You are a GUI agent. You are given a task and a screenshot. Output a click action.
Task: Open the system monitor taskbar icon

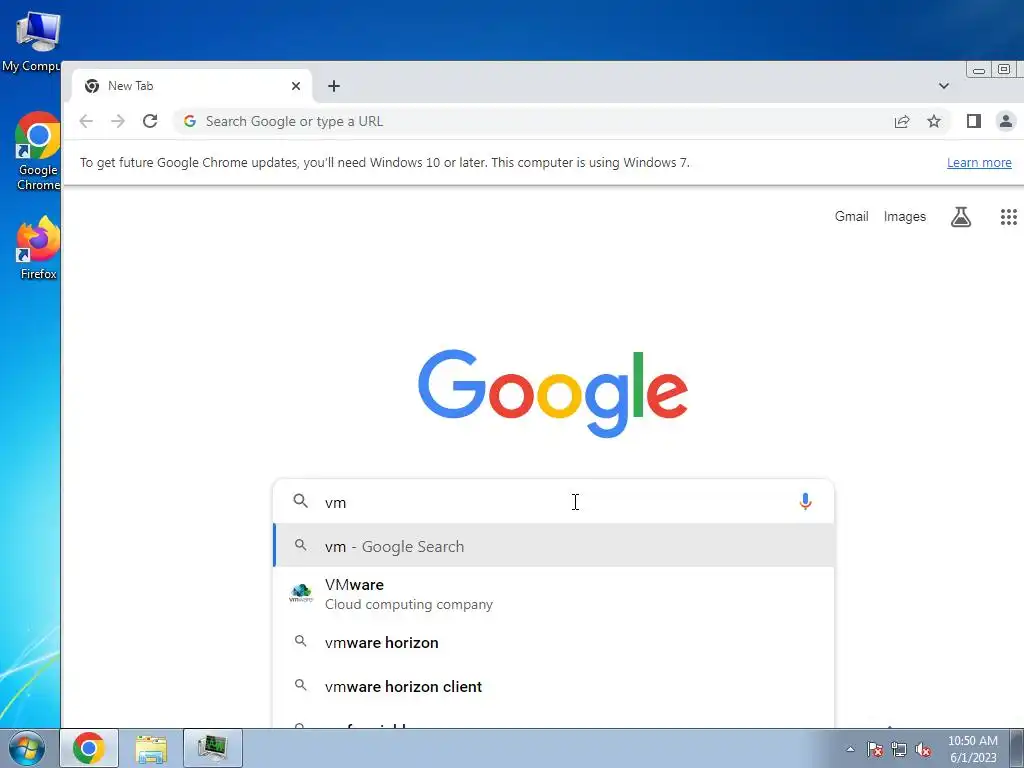click(x=213, y=748)
